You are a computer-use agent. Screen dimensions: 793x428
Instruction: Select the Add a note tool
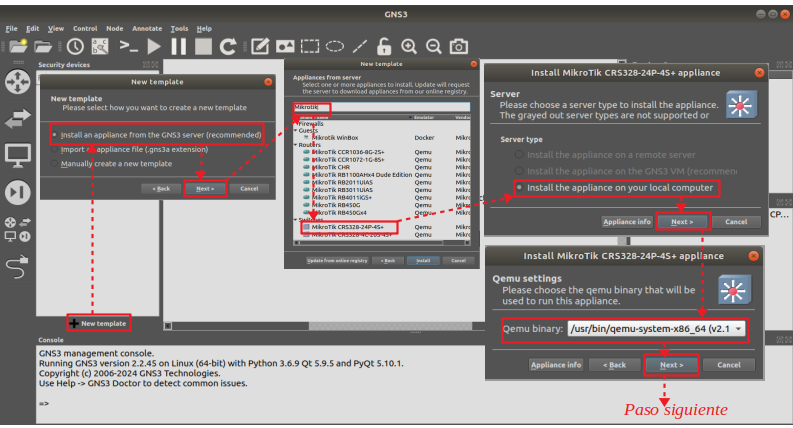[260, 47]
